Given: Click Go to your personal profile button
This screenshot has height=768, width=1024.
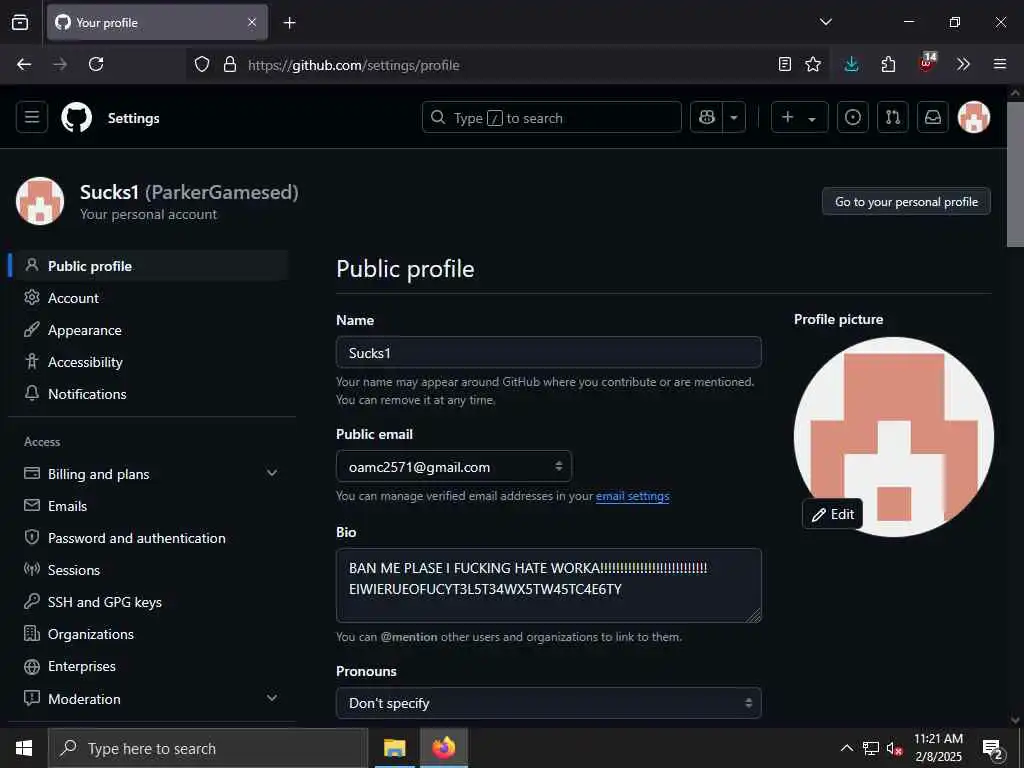Looking at the screenshot, I should pyautogui.click(x=906, y=202).
